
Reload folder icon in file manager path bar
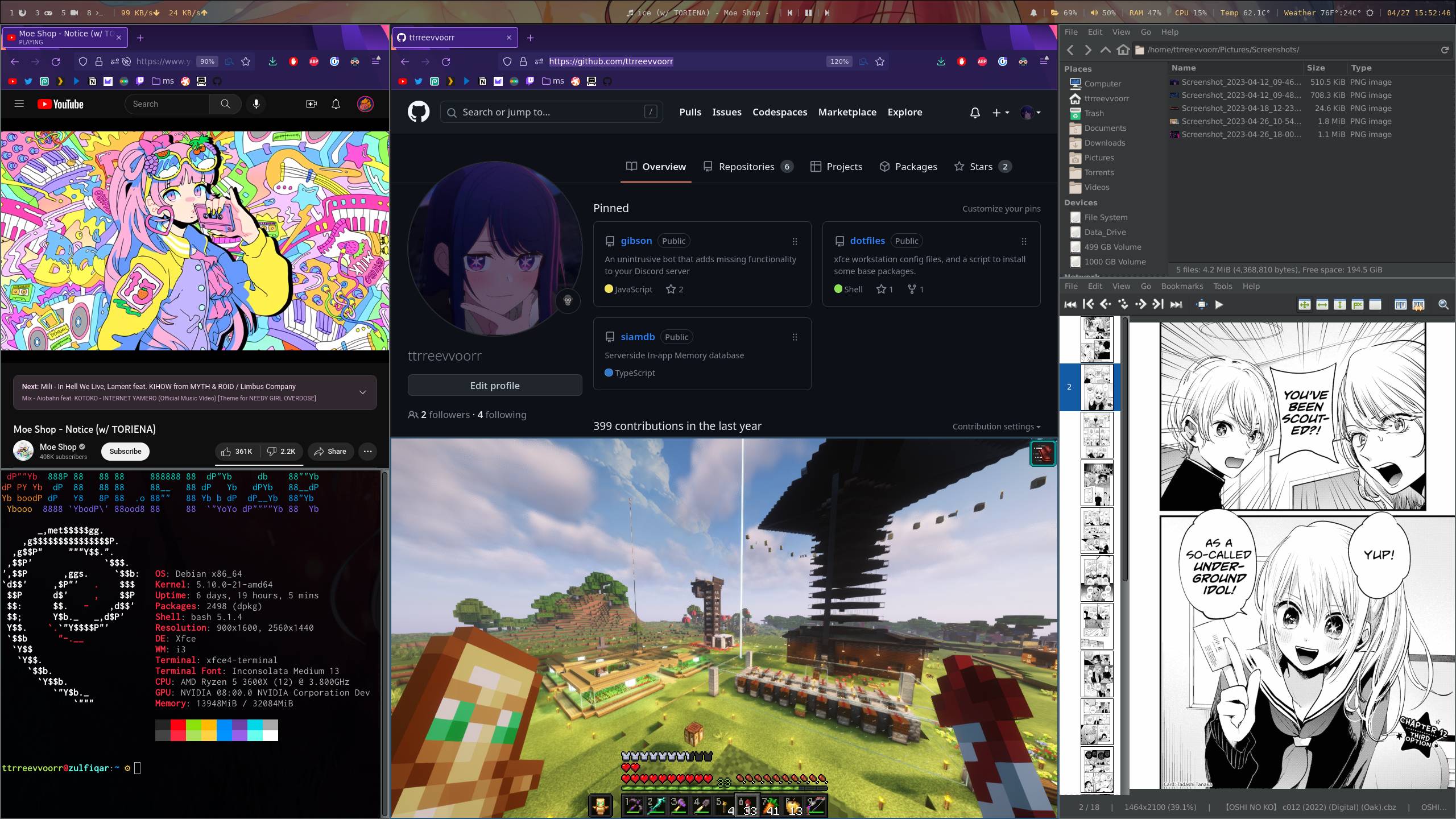pyautogui.click(x=1444, y=50)
